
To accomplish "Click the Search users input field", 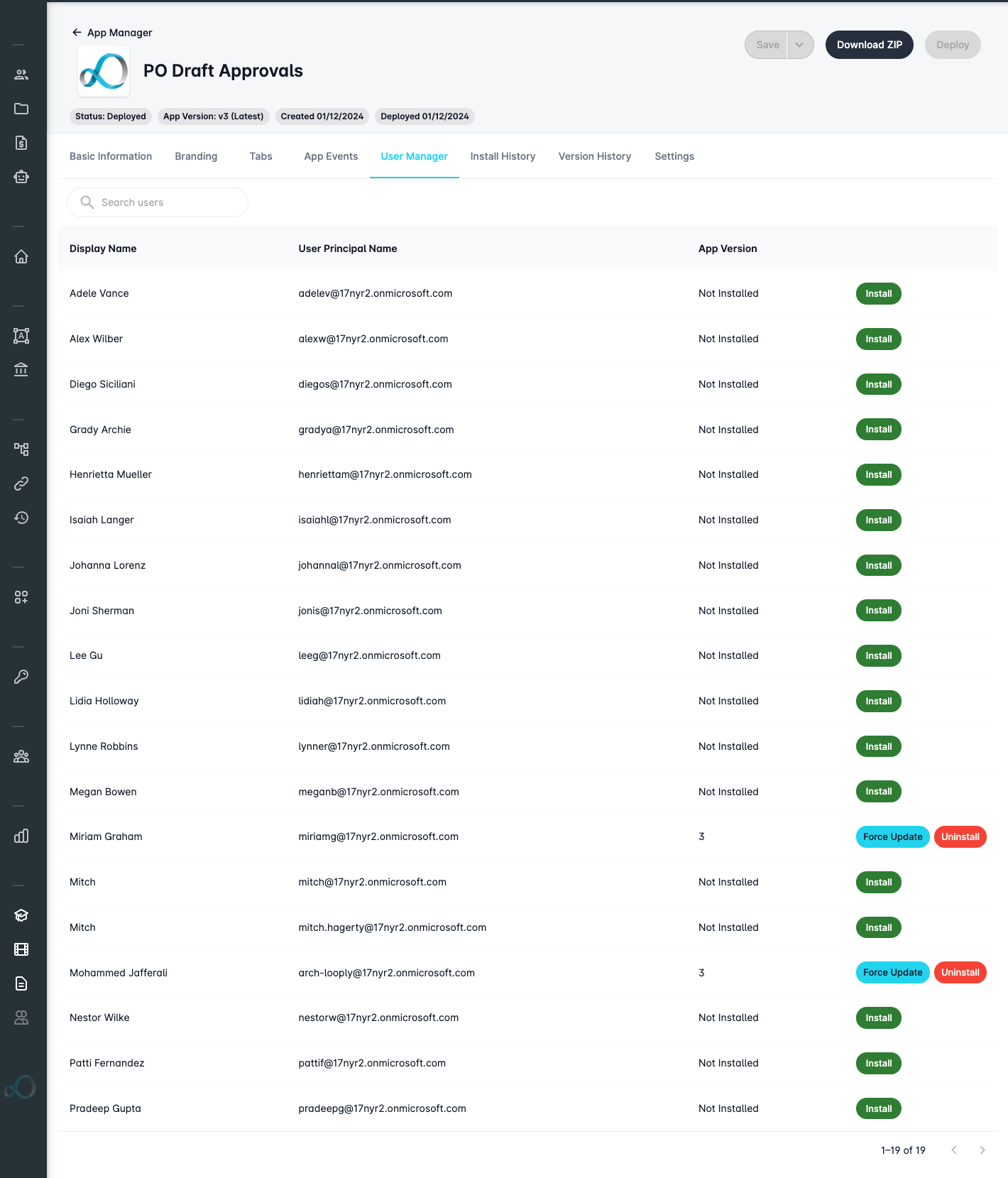I will [158, 202].
